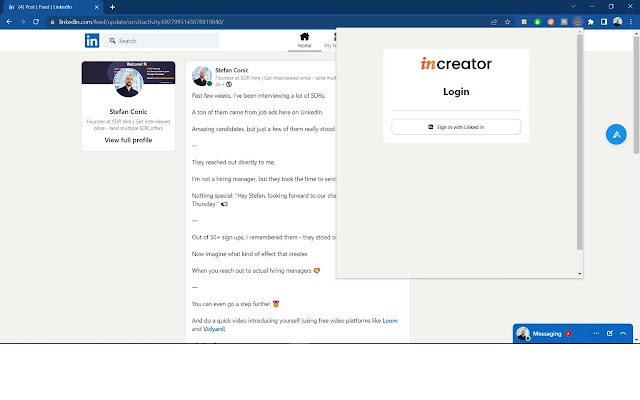640x400 pixels.
Task: Go back with browser back arrow
Action: 9,22
